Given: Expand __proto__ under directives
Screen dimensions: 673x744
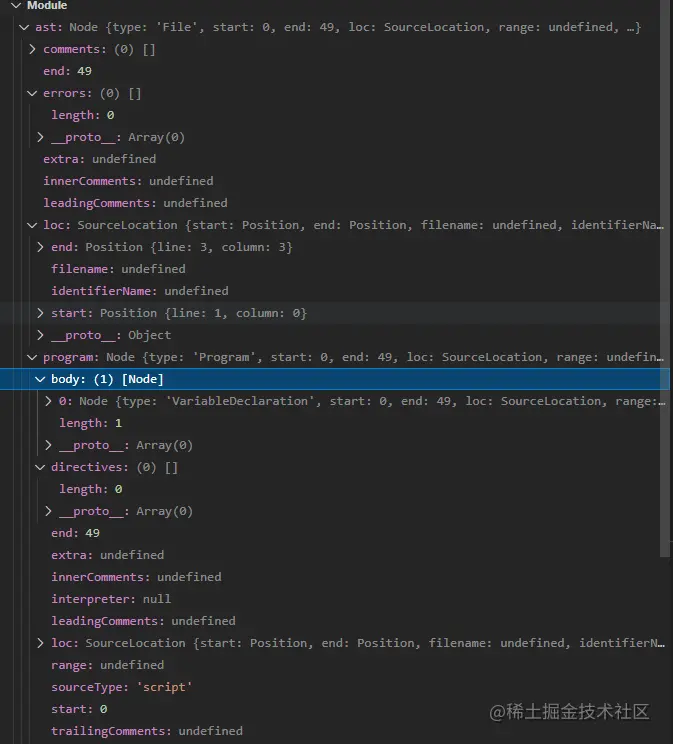Looking at the screenshot, I should (x=48, y=511).
